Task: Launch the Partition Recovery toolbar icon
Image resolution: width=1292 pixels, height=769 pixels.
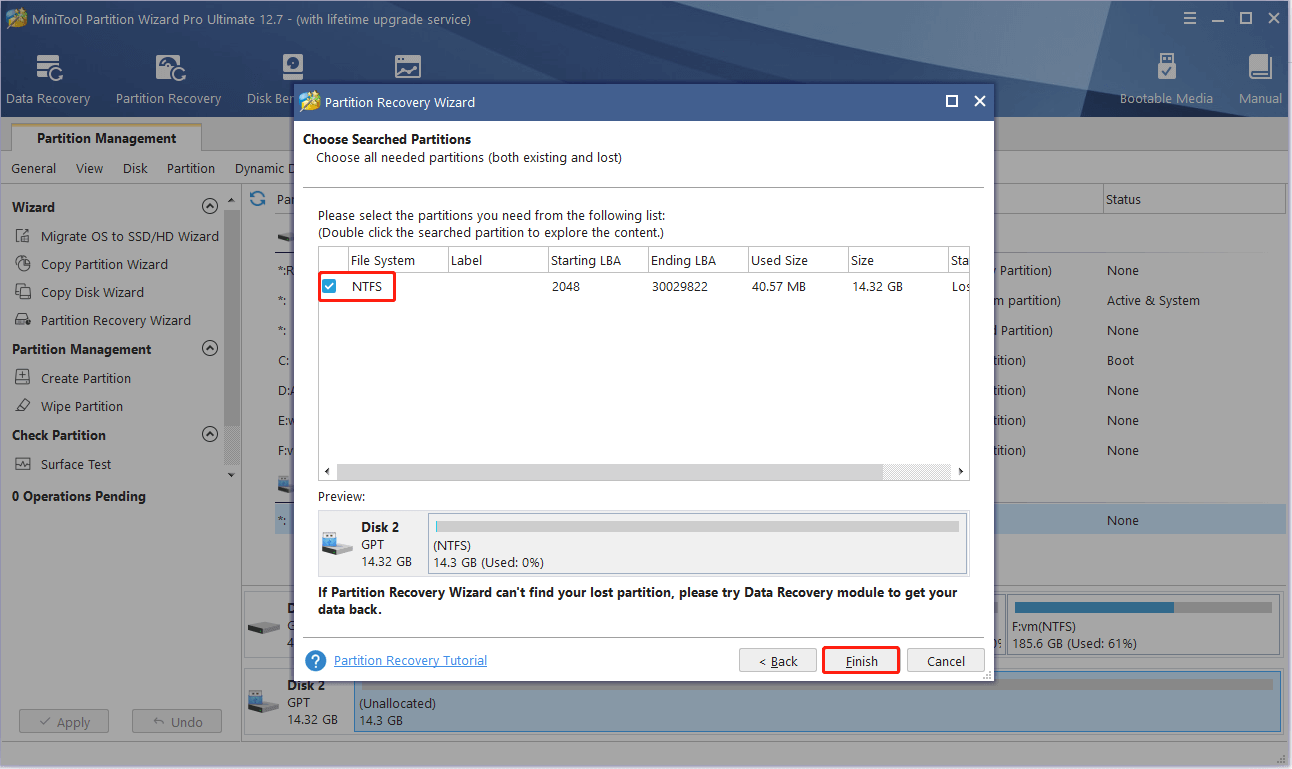Action: point(168,80)
